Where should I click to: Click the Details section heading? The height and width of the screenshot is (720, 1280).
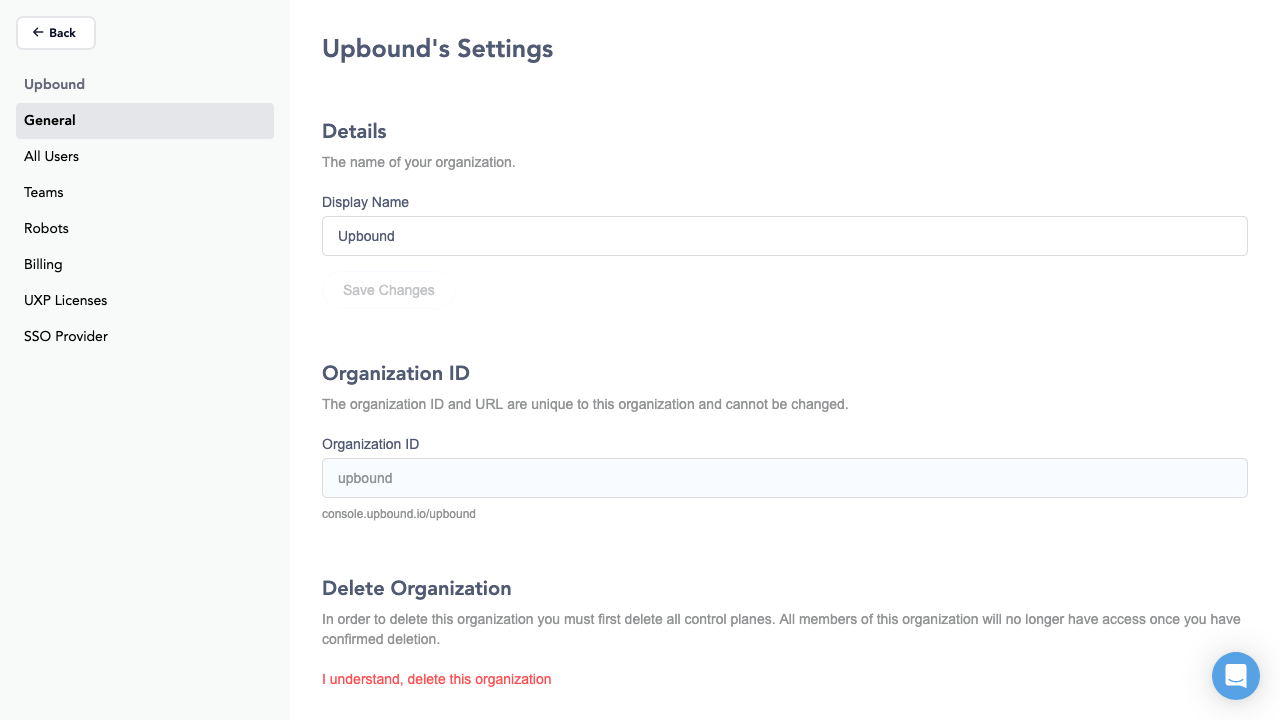(x=354, y=131)
